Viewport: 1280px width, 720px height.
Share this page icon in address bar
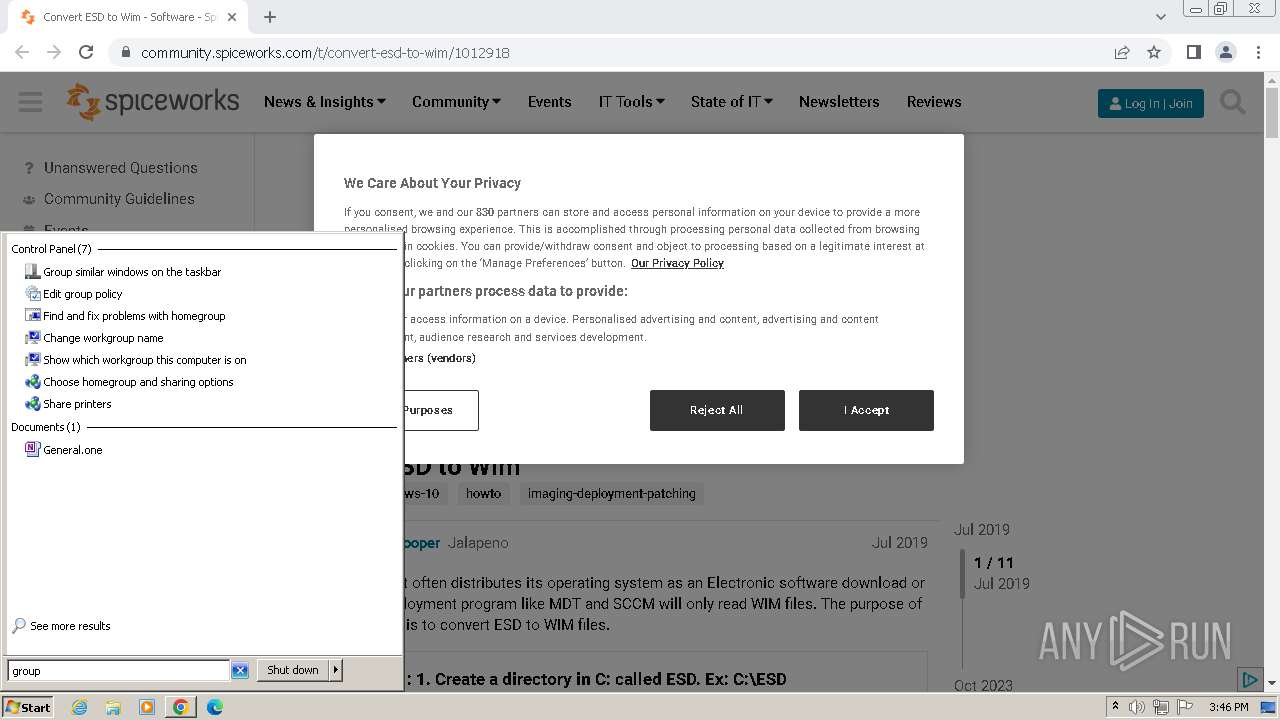pos(1122,52)
